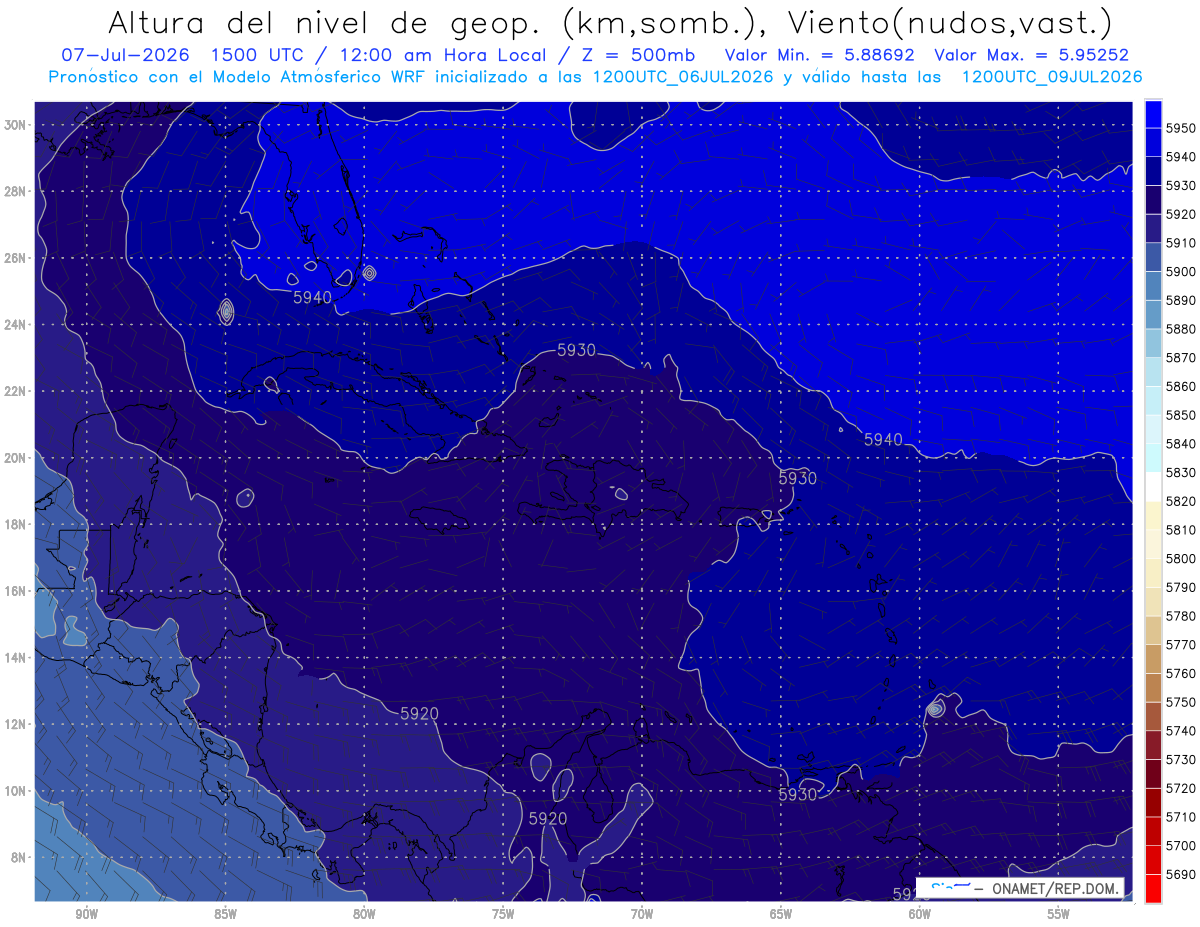Click the 26N latitude tick label

[x=16, y=258]
